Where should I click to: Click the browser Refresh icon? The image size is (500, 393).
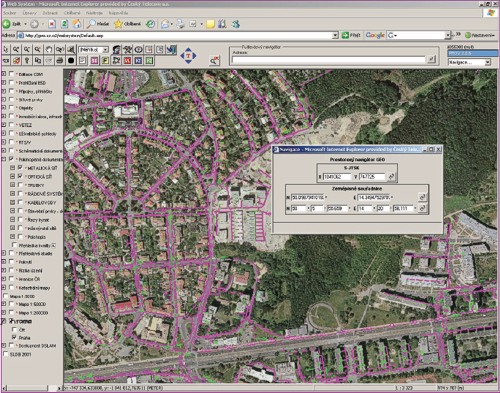point(64,24)
